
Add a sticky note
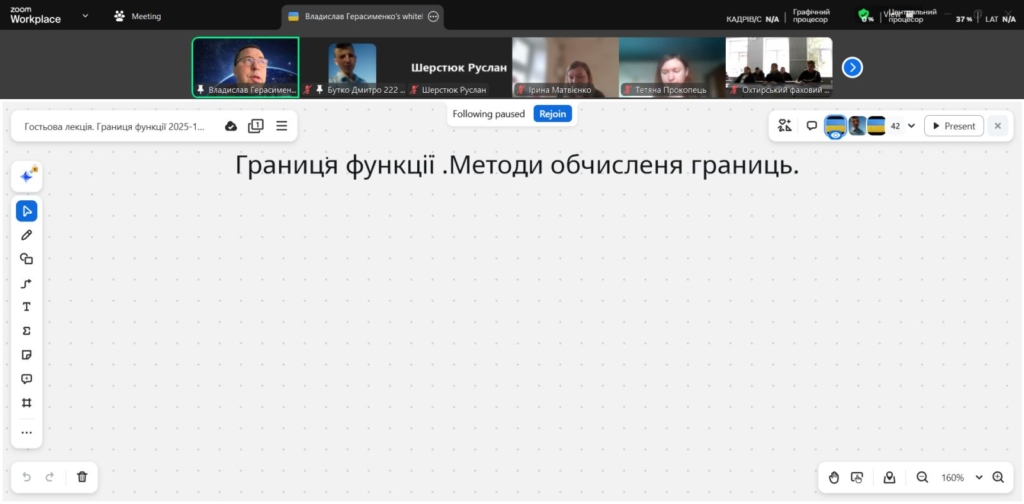(x=27, y=355)
